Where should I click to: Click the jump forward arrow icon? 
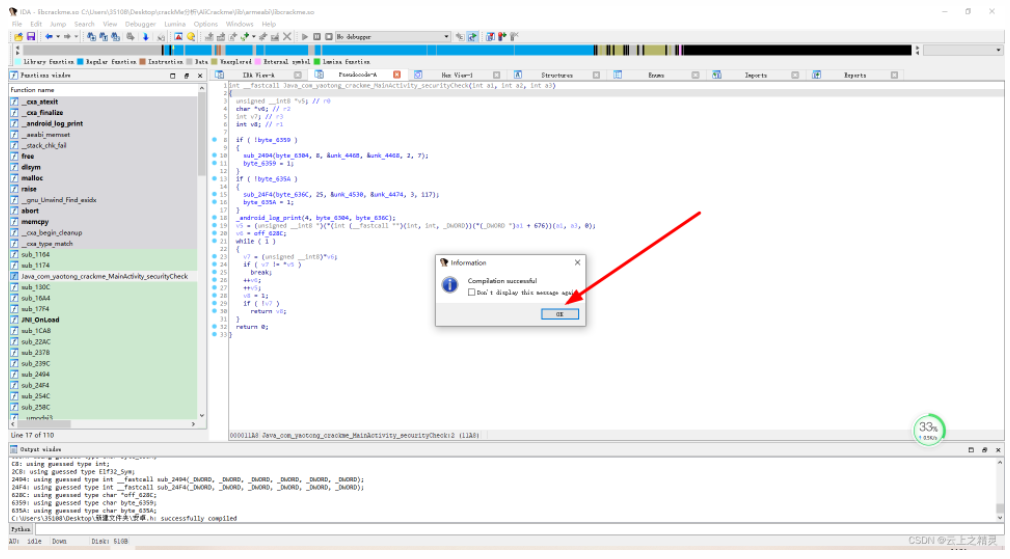pos(67,37)
